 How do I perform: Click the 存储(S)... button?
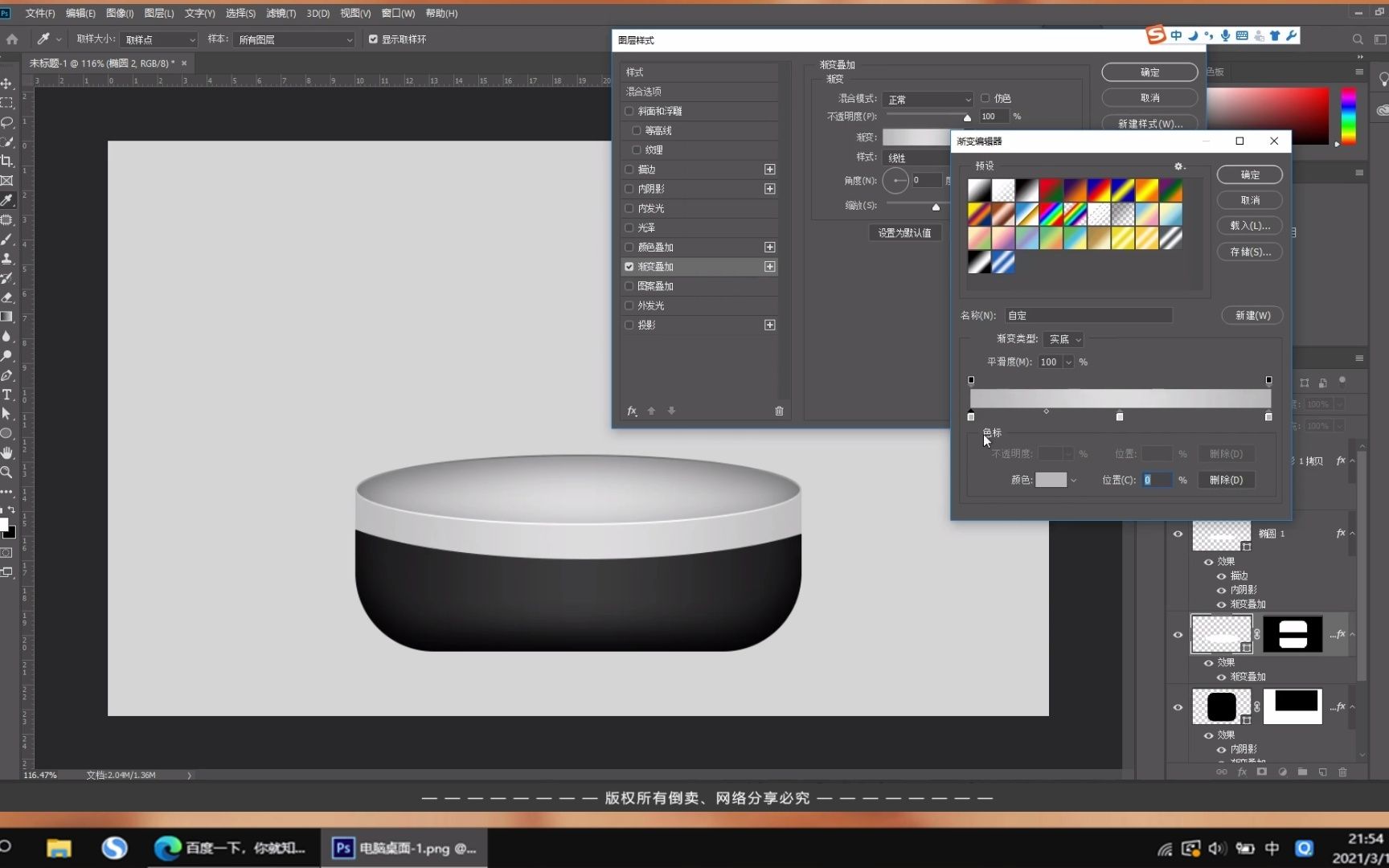pos(1250,252)
